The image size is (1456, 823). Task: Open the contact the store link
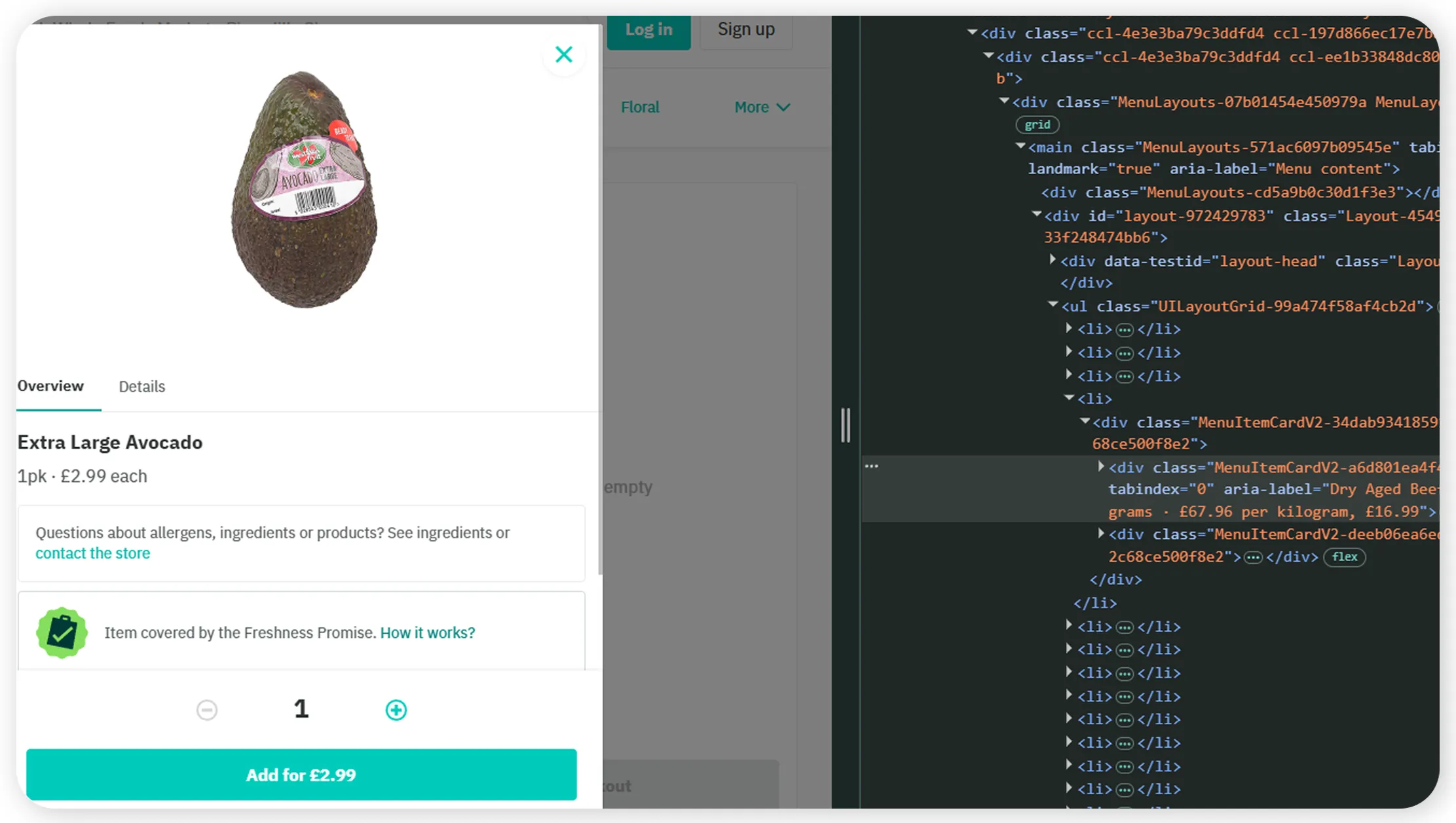coord(92,553)
